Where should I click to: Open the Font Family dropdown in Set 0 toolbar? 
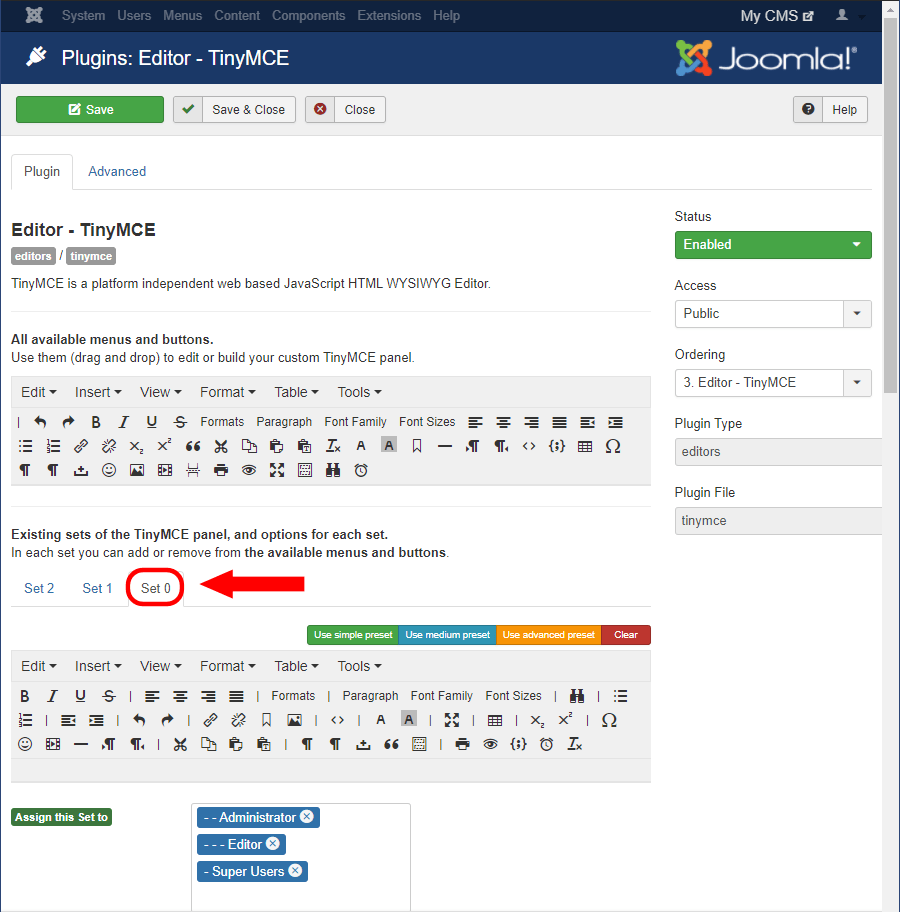coord(442,696)
